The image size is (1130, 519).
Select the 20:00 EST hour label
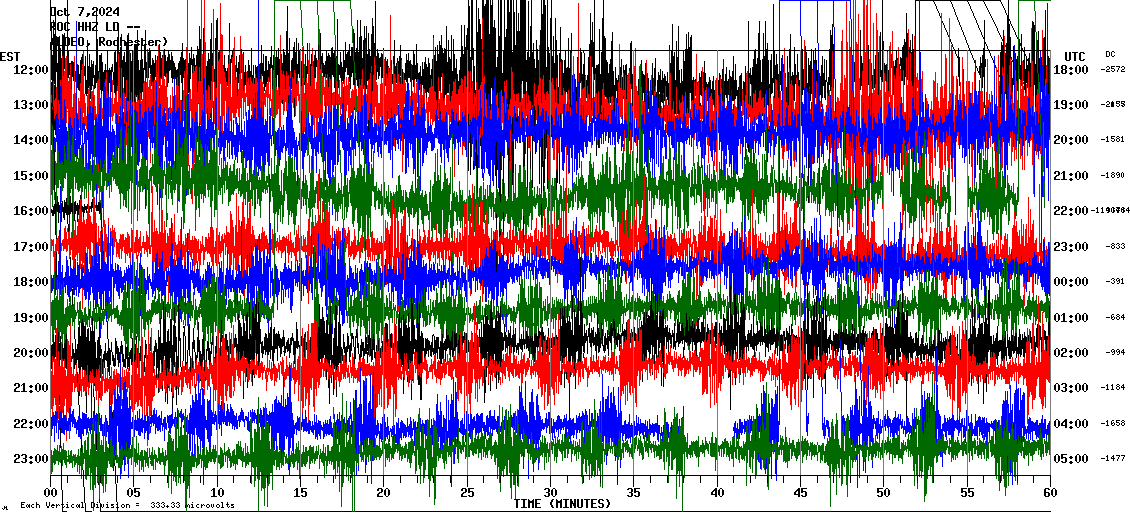[x=30, y=353]
